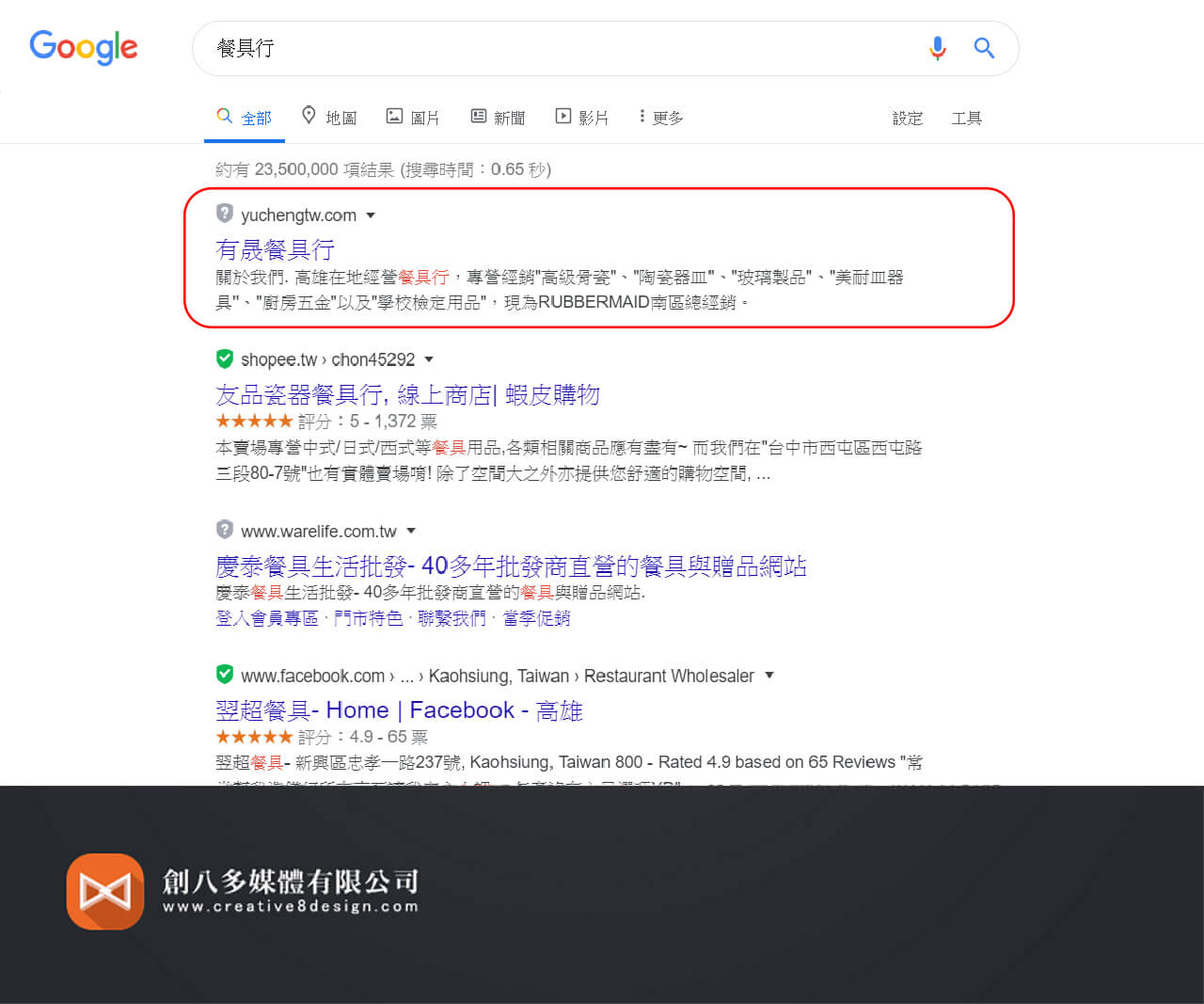Click the newspaper icon of 新聞

coord(479,116)
